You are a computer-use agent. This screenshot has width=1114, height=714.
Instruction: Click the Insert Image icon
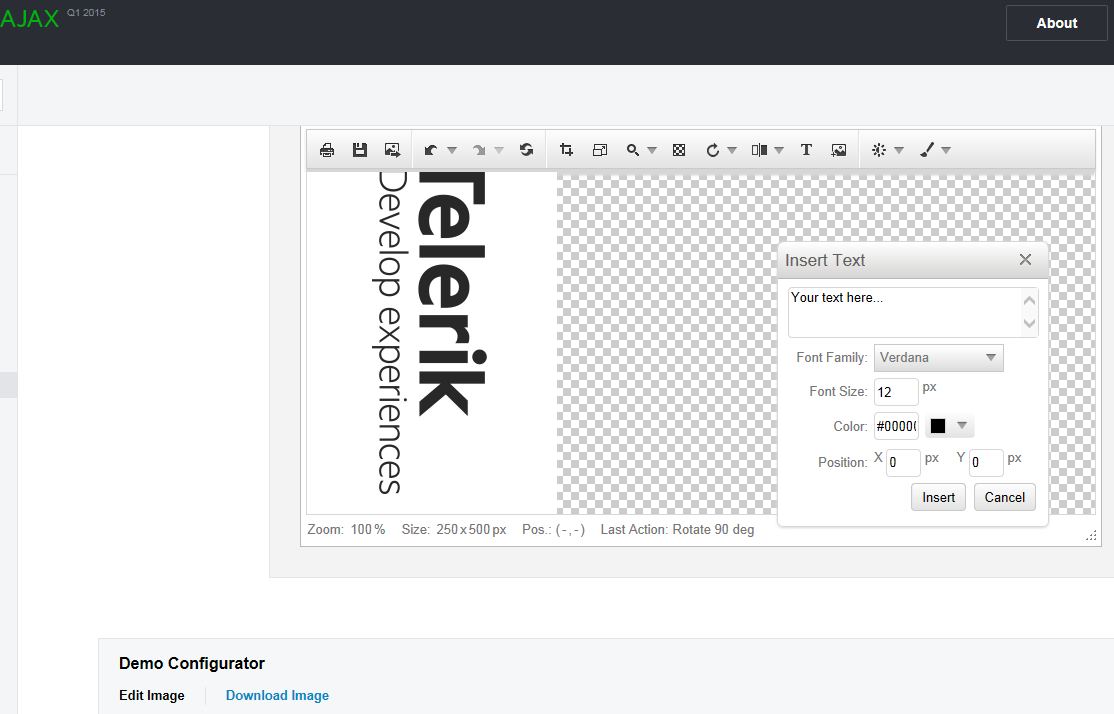pos(839,150)
